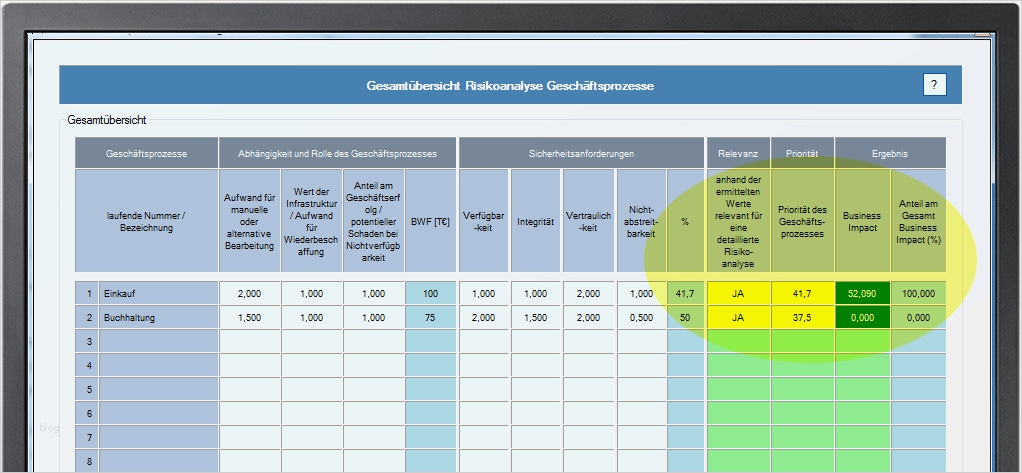Screen dimensions: 1022x473
Task: Click Abhängigkeit und Rolle des Geschäftsprozesses header
Action: click(x=337, y=154)
